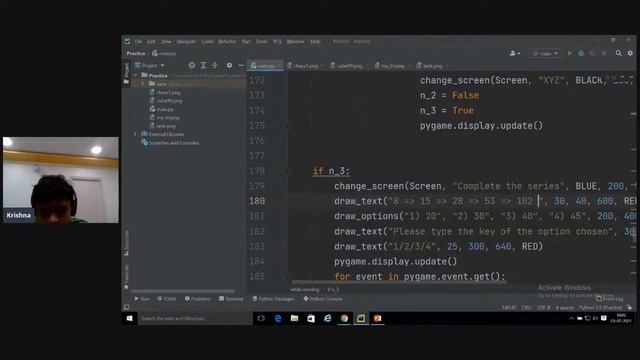Open PowerPoint from the taskbar

coord(378,318)
